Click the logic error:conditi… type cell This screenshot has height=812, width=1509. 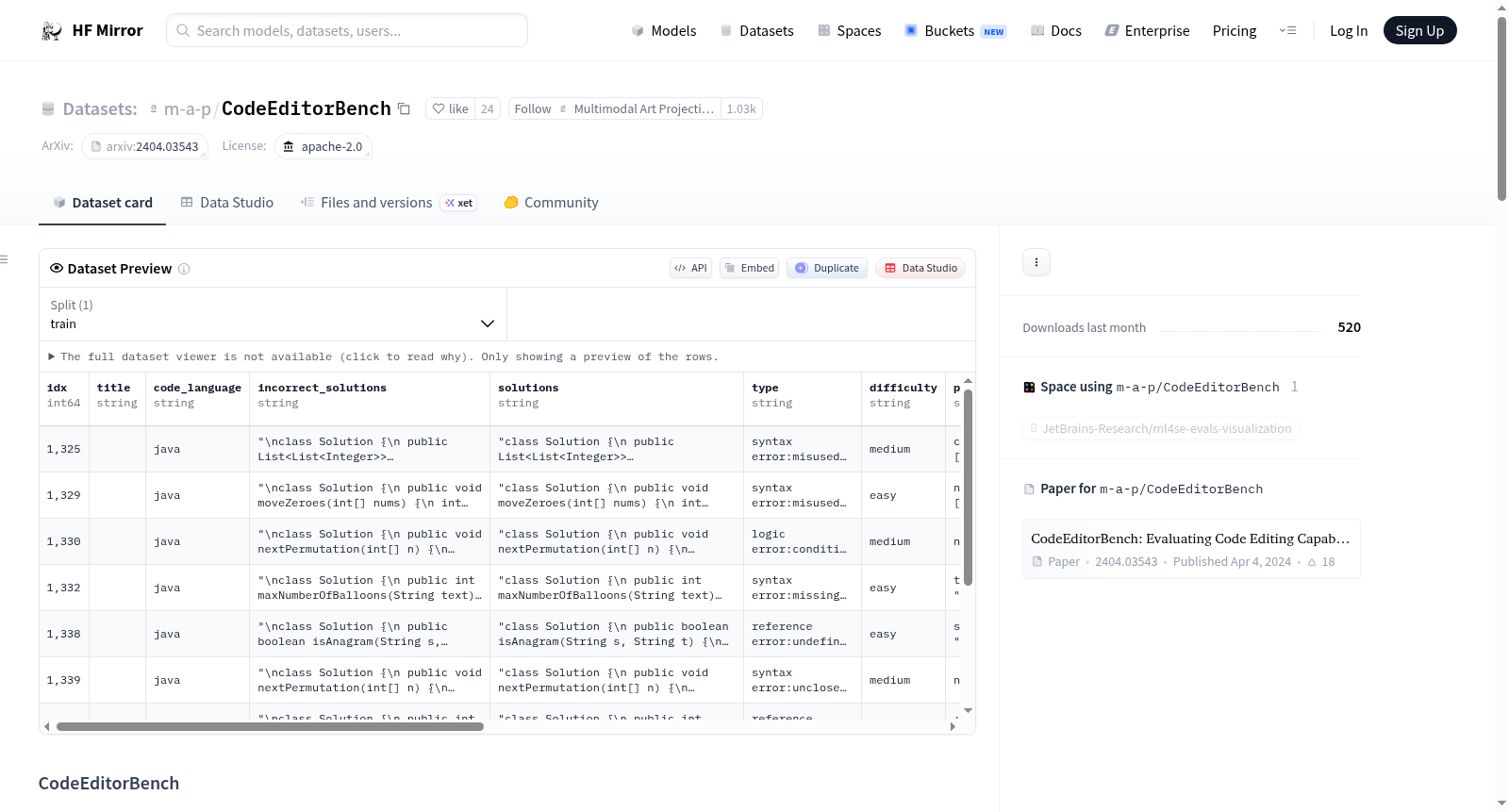[803, 541]
